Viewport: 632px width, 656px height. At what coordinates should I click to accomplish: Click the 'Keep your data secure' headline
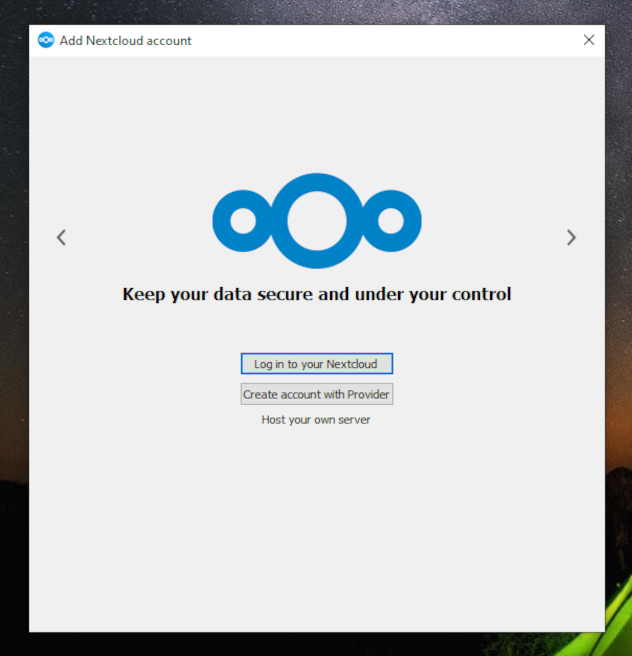click(317, 295)
